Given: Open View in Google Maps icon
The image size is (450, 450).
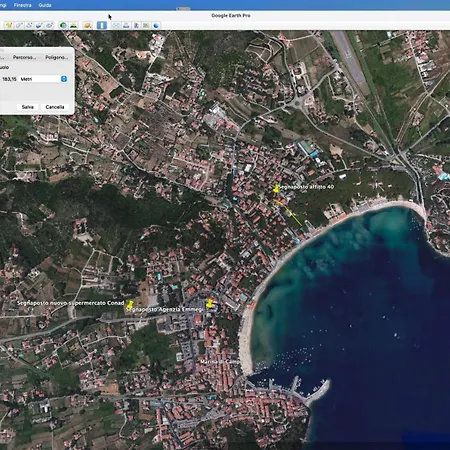Looking at the screenshot, I should [x=146, y=25].
